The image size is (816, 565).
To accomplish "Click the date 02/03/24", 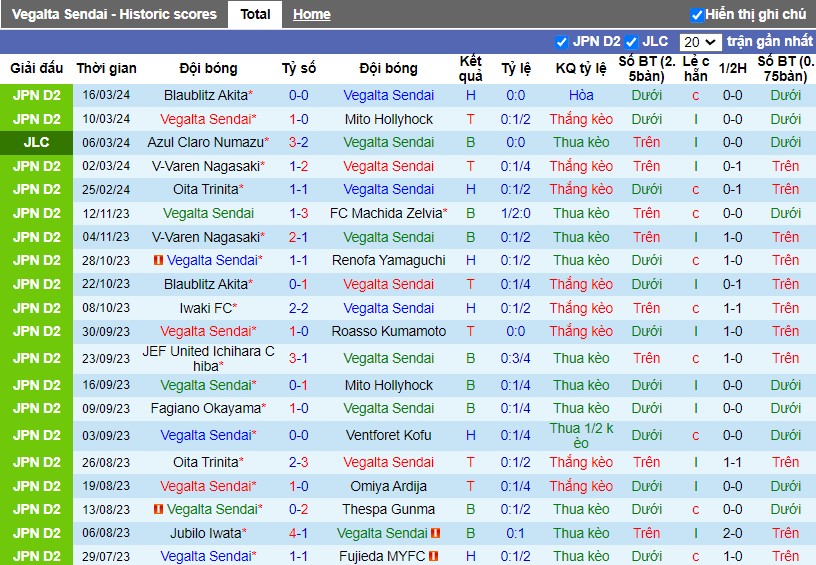I will 106,166.
